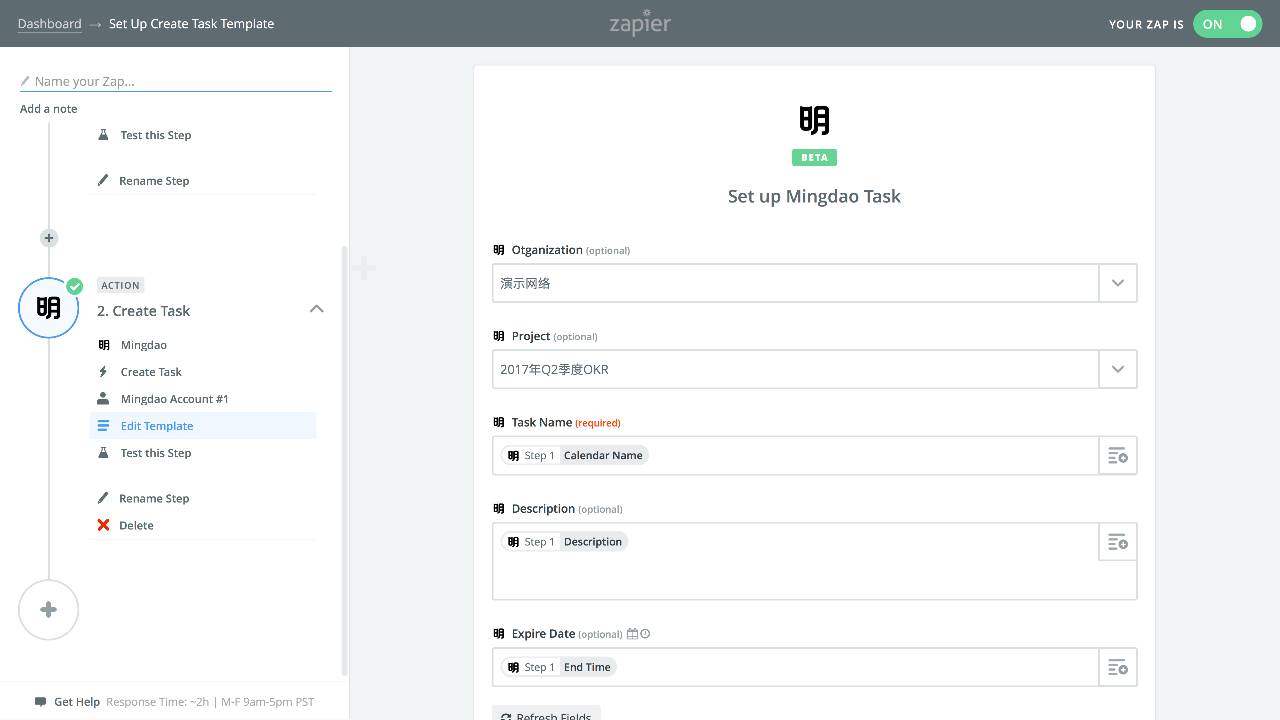1280x720 pixels.
Task: Click the flask icon of upper Test this Step
Action: click(103, 134)
